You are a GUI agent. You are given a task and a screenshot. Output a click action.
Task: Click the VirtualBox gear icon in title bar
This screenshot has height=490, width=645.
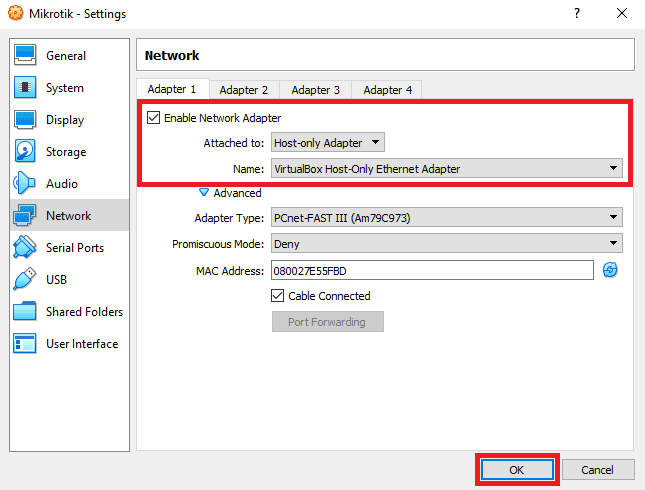[x=16, y=13]
